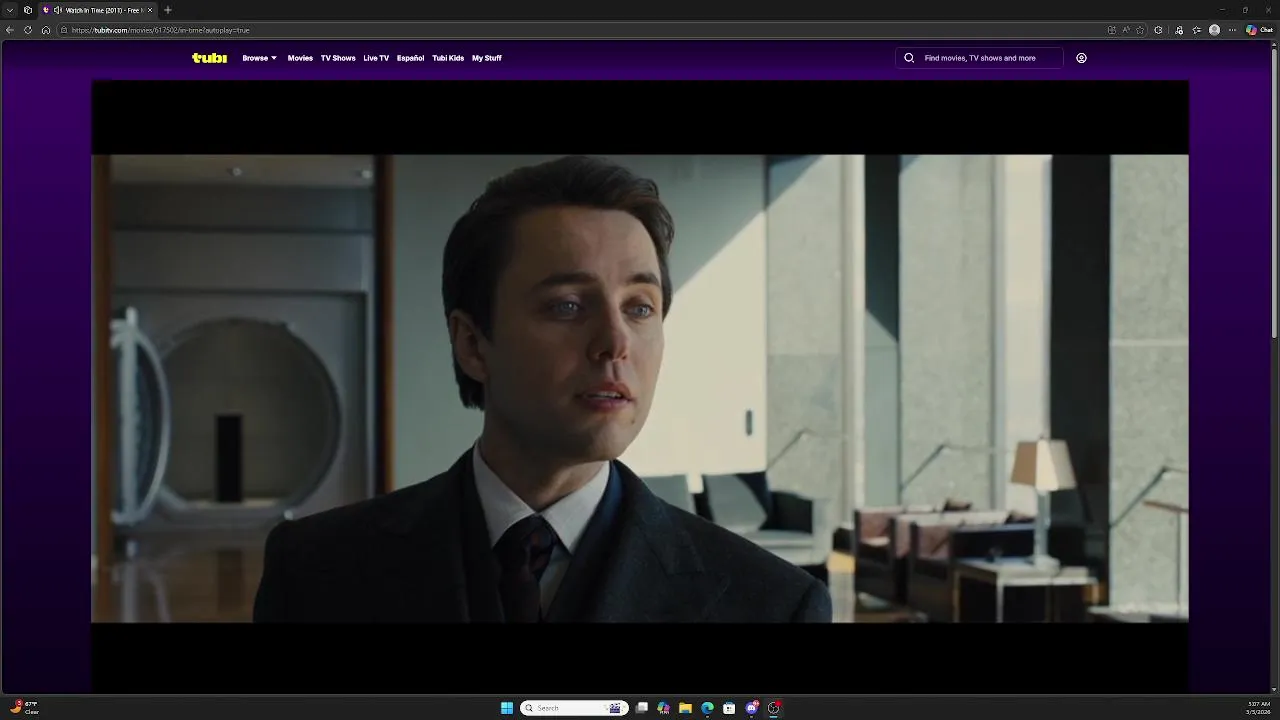1280x720 pixels.
Task: Open Read aloud from the address bar
Action: (x=1126, y=30)
